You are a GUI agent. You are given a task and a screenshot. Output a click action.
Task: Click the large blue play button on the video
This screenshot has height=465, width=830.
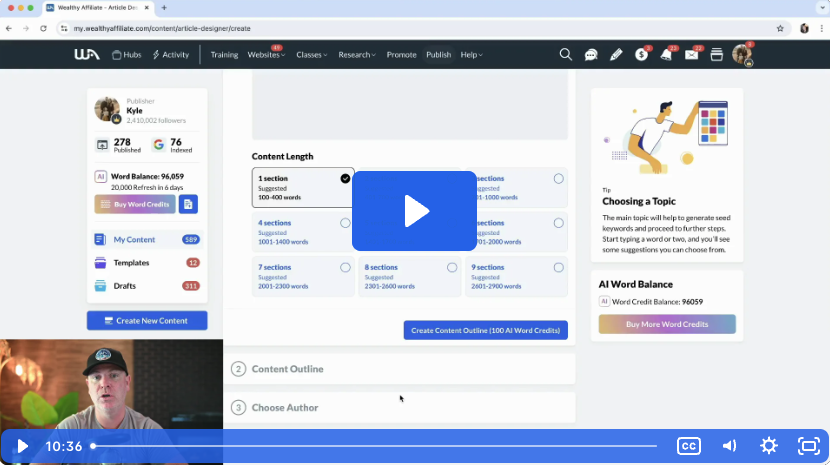click(x=414, y=211)
